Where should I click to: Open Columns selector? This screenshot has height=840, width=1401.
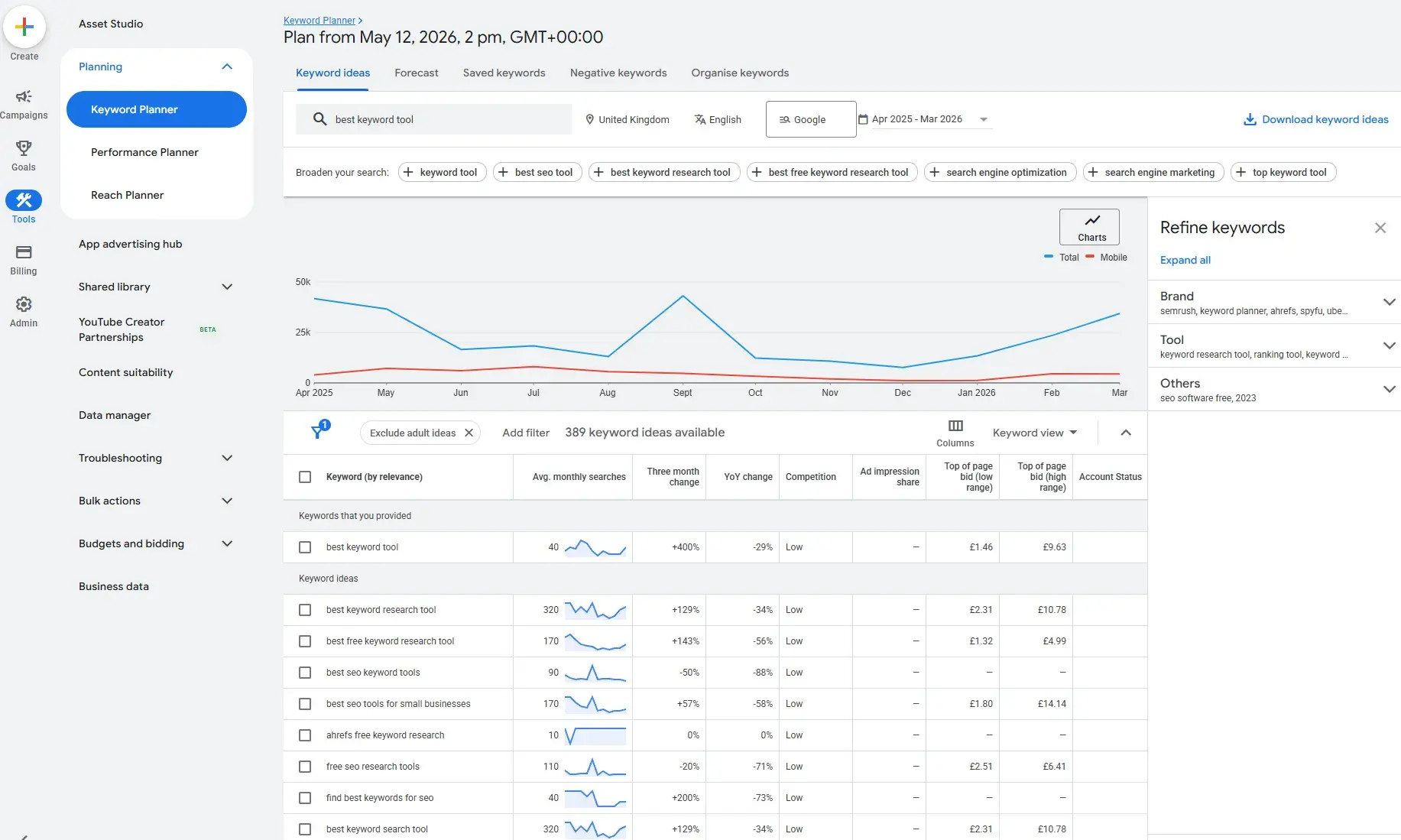(955, 433)
